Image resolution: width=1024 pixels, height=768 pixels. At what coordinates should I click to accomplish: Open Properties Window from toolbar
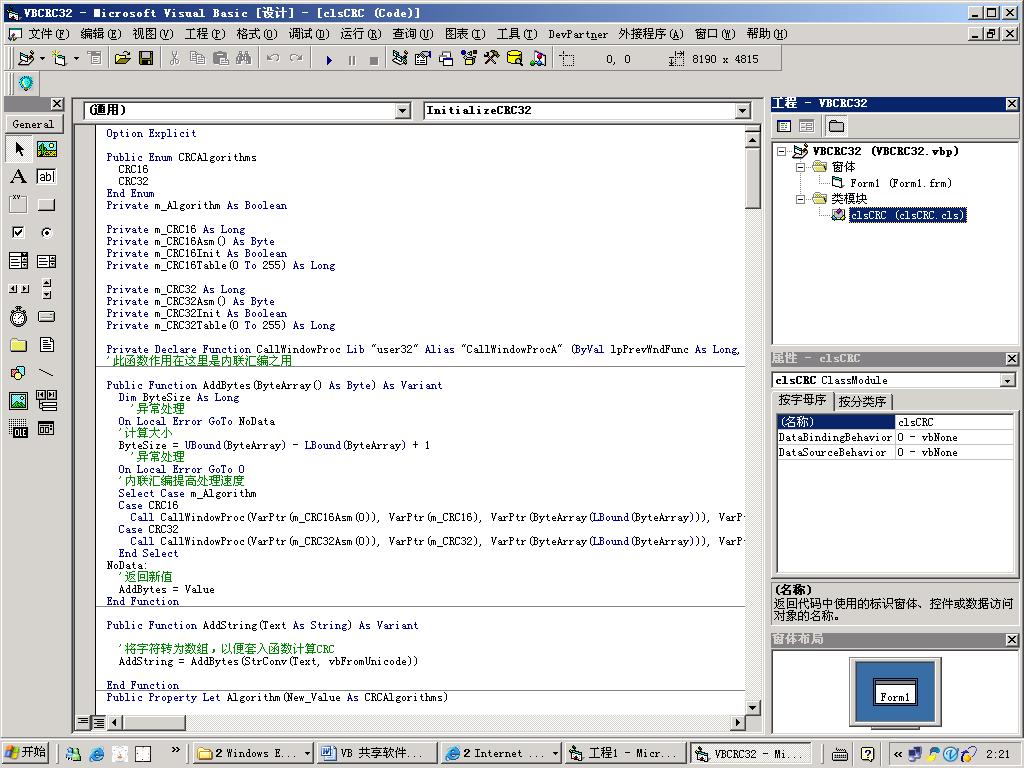pos(423,59)
